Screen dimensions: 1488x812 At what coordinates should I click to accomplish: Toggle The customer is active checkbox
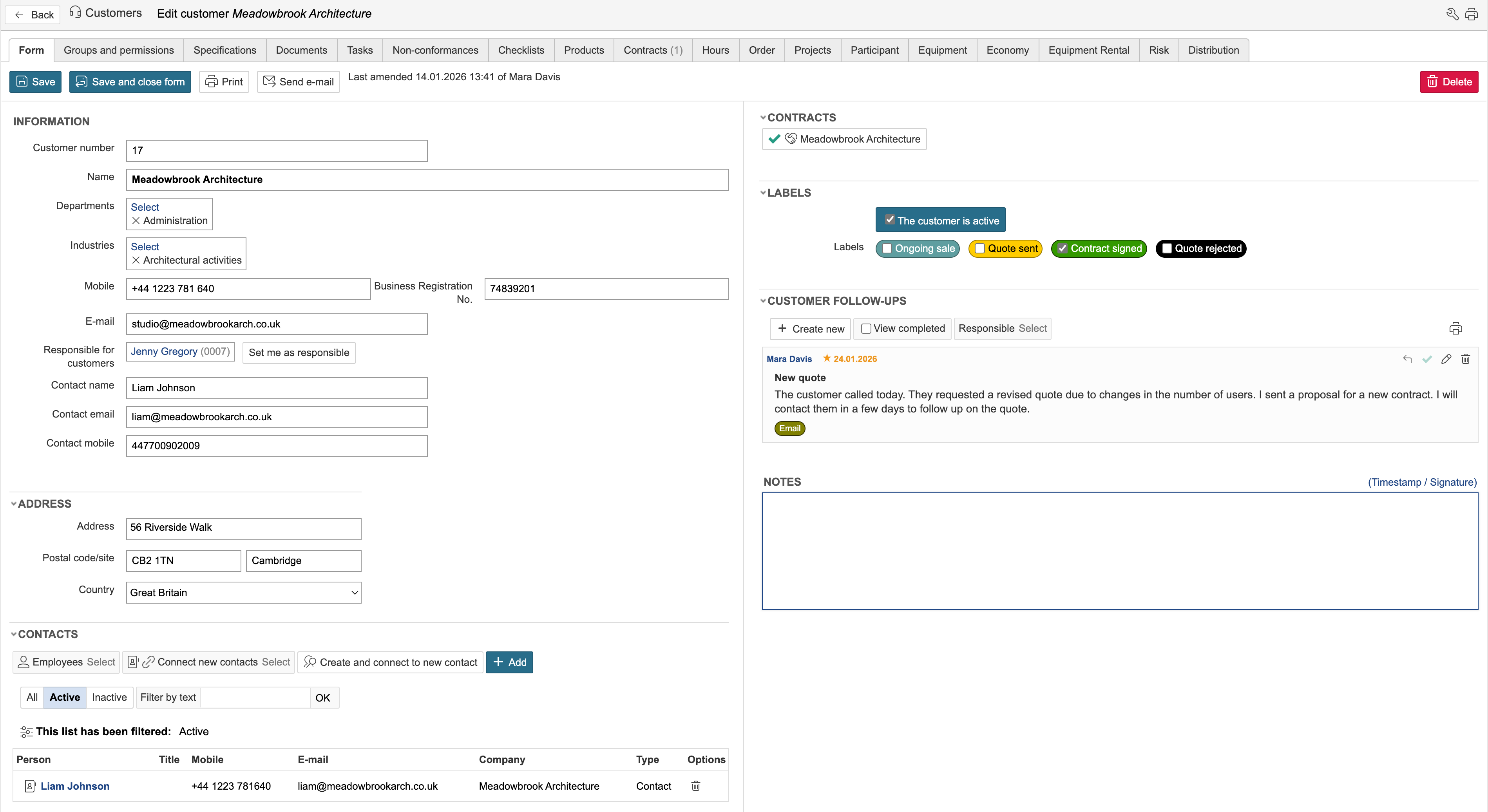pos(890,220)
